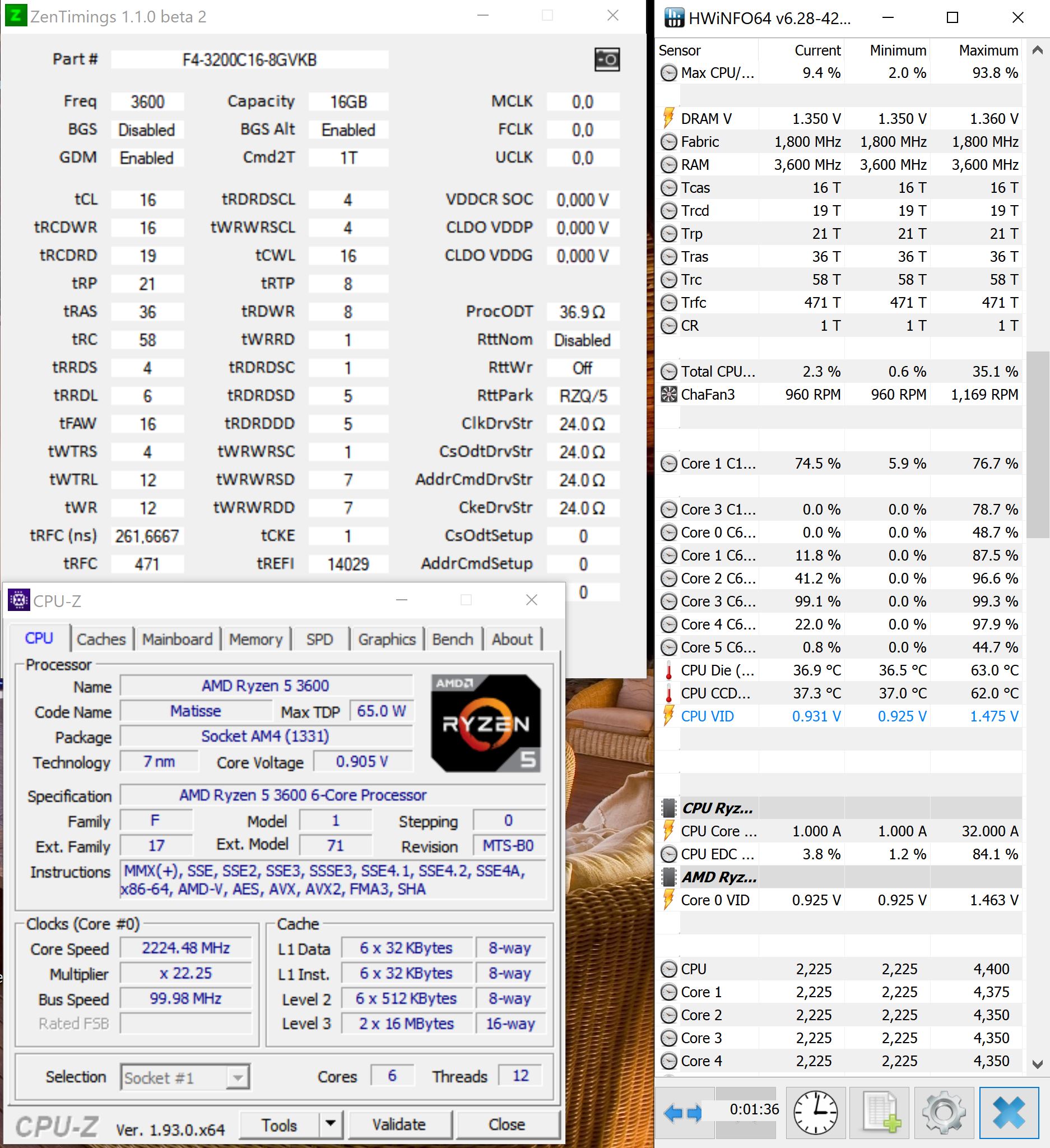1050x1148 pixels.
Task: Click the CPU VID lightning bolt icon
Action: 668,716
